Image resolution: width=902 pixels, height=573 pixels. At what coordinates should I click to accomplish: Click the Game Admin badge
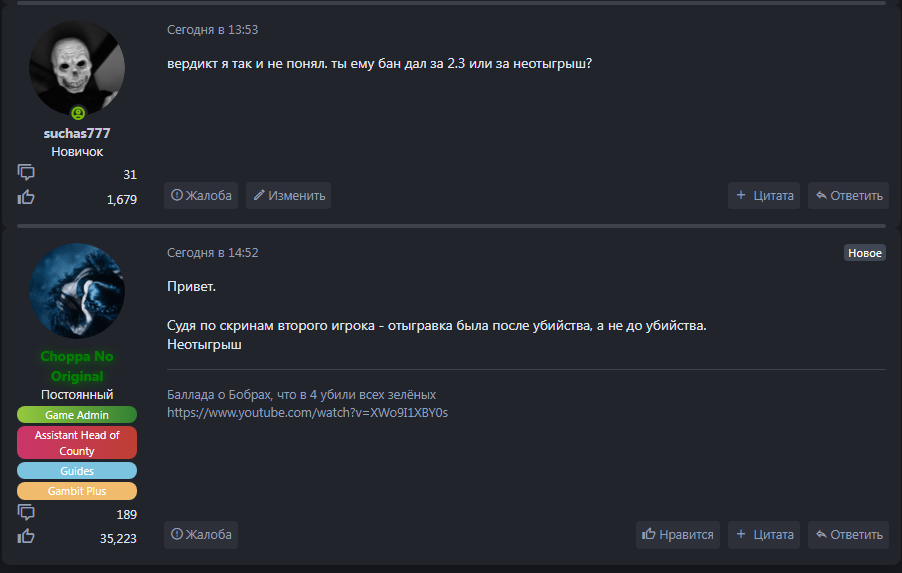[x=77, y=415]
